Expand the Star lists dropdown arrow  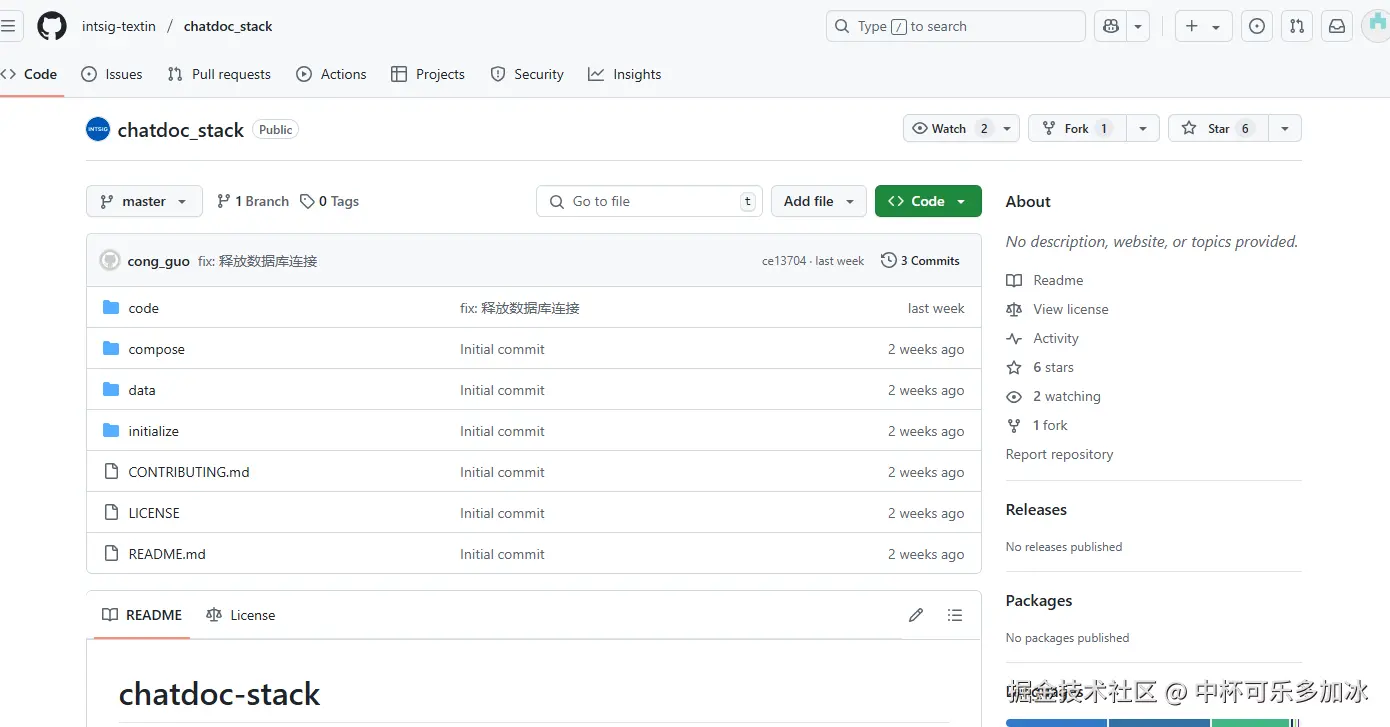click(1285, 128)
